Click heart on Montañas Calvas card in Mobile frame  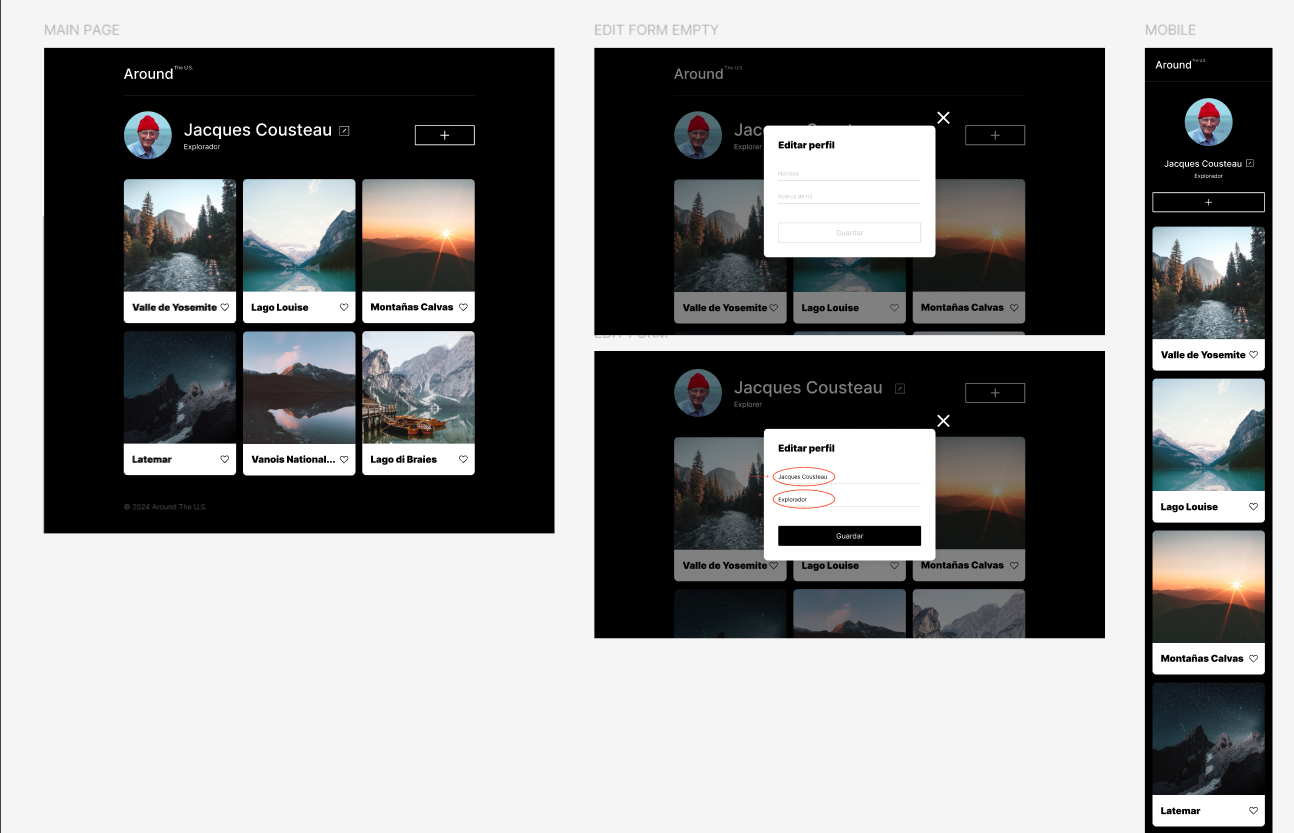[x=1254, y=659]
